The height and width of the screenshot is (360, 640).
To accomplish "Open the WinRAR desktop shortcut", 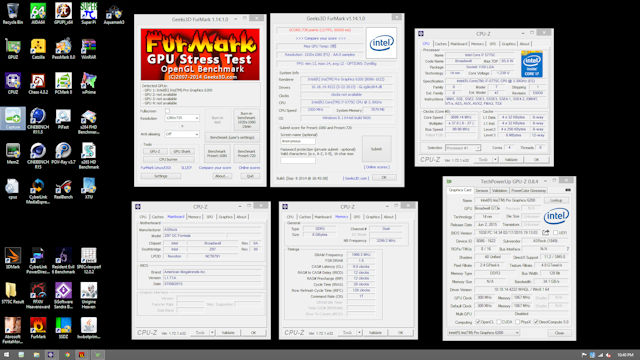I will point(89,49).
